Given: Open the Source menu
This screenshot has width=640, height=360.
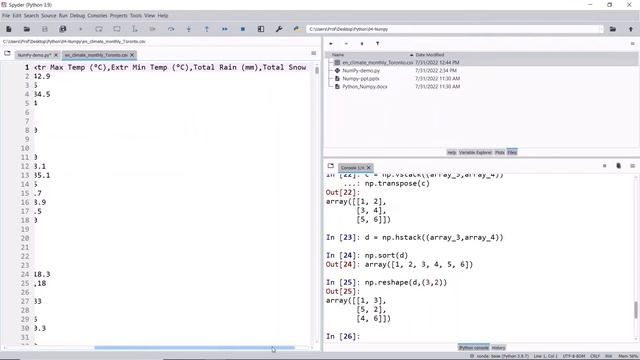Looking at the screenshot, I should click(x=49, y=16).
